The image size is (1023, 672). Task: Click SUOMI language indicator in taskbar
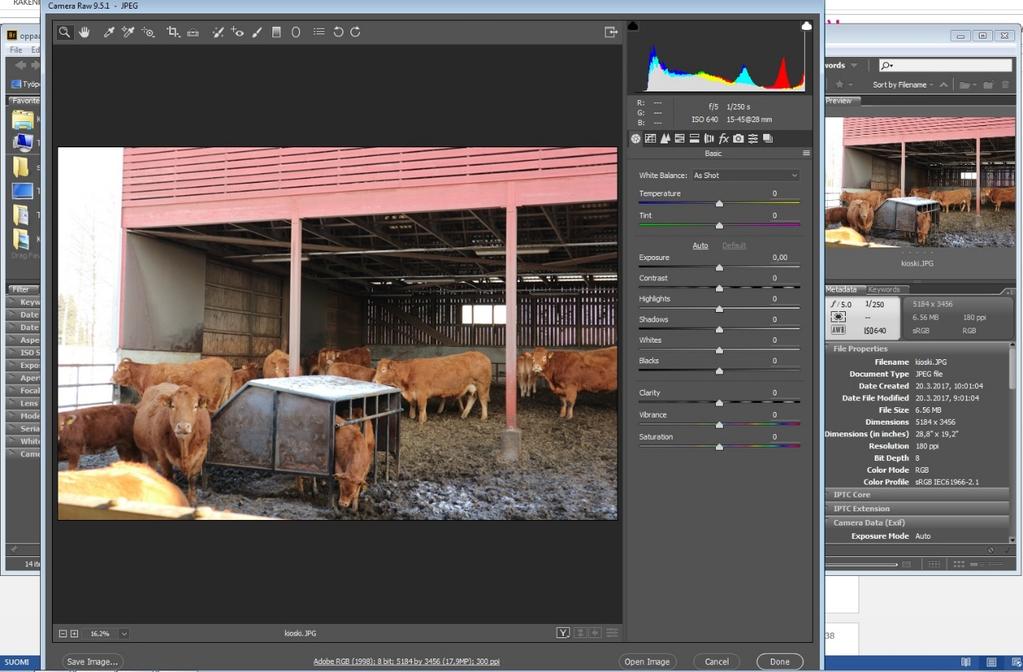pos(17,662)
